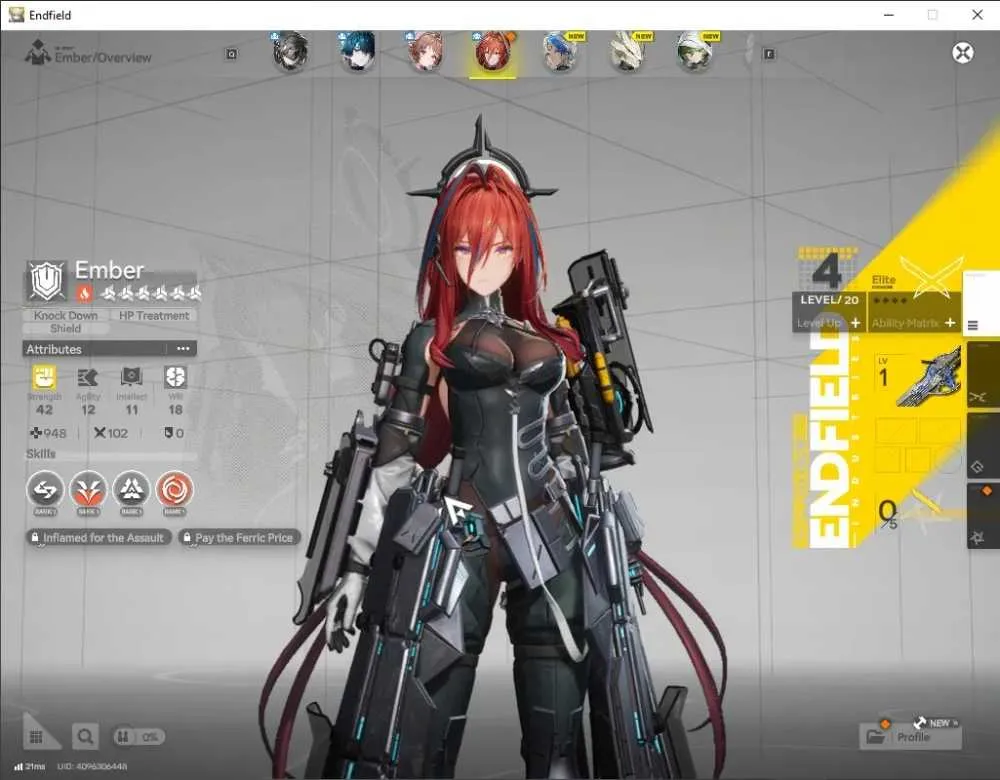This screenshot has width=1000, height=780.
Task: Click the magnifier inspect icon
Action: pos(85,737)
